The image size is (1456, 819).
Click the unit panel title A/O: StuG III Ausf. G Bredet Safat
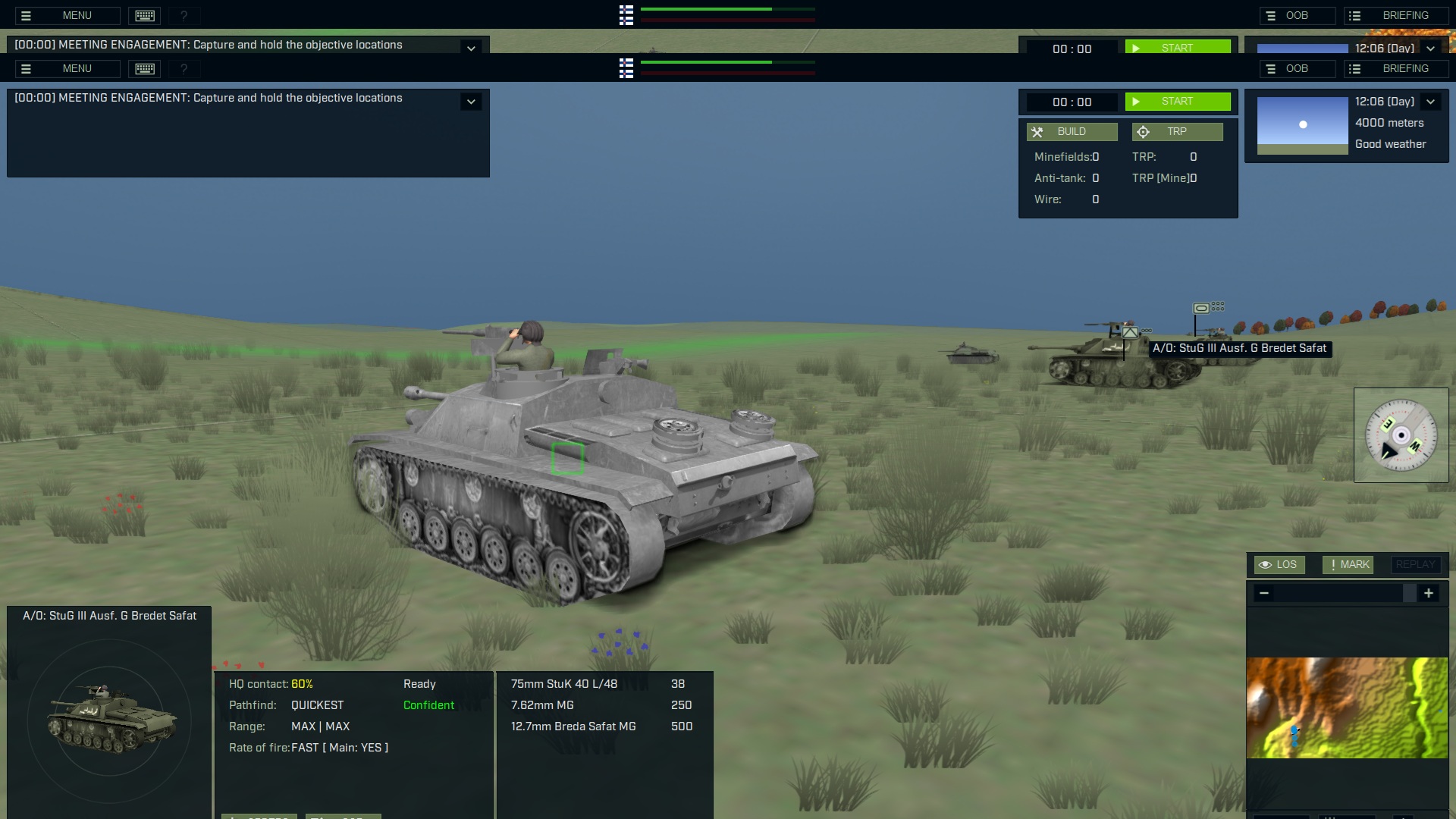click(109, 616)
